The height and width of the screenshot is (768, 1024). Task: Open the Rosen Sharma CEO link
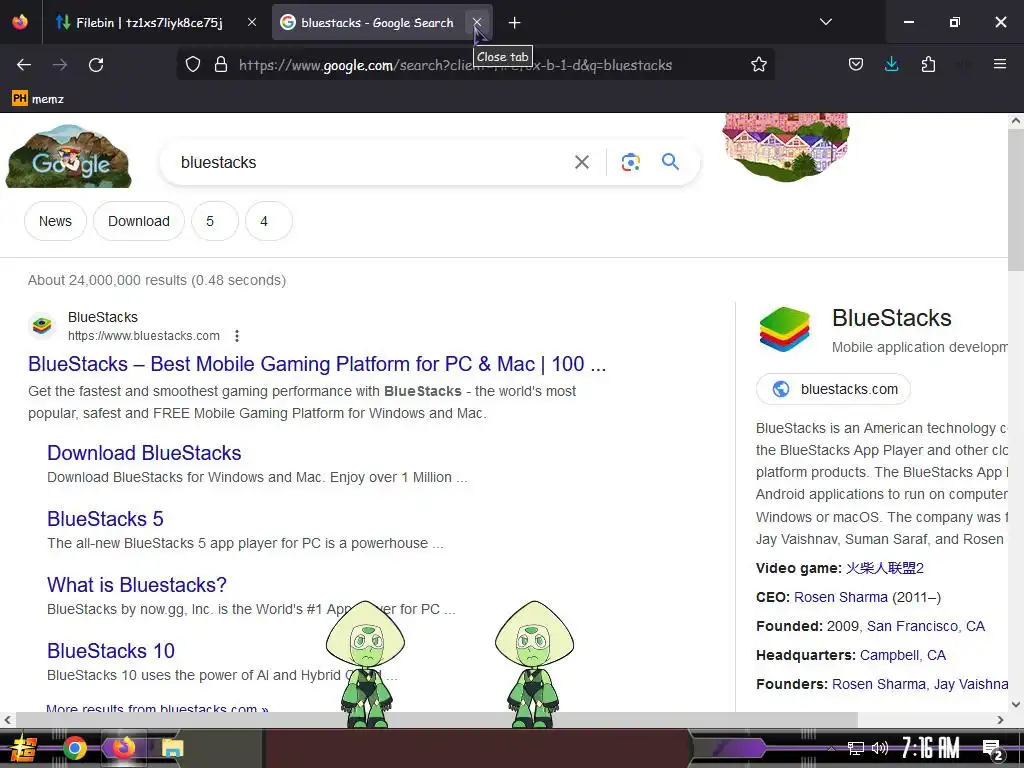[840, 597]
